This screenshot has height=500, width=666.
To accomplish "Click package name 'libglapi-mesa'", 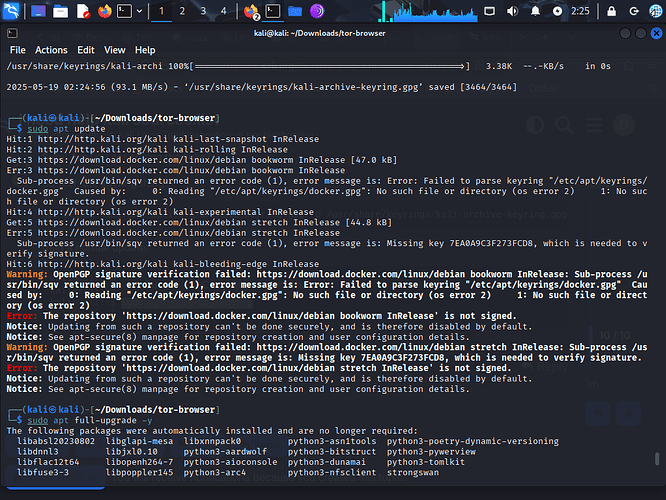I will coord(139,441).
